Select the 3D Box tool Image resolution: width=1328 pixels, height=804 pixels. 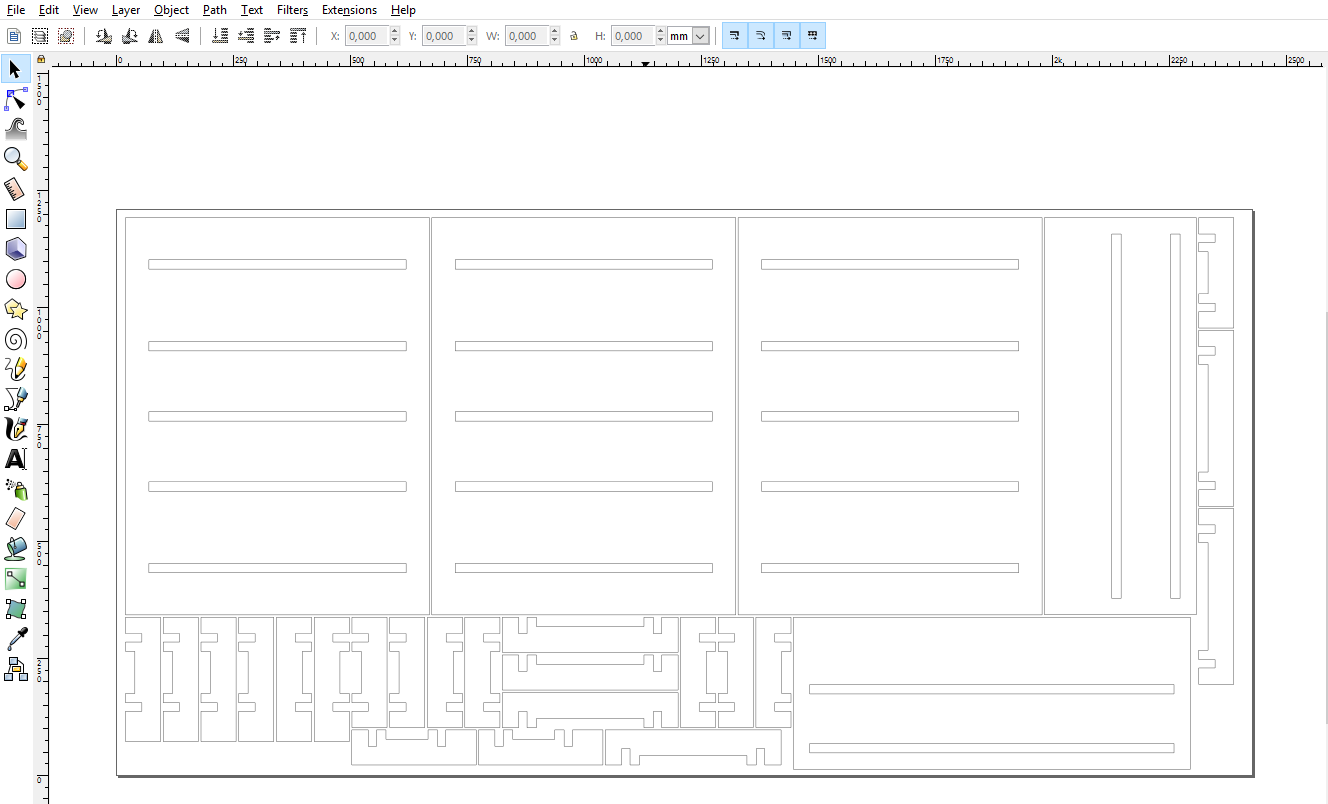pyautogui.click(x=15, y=249)
